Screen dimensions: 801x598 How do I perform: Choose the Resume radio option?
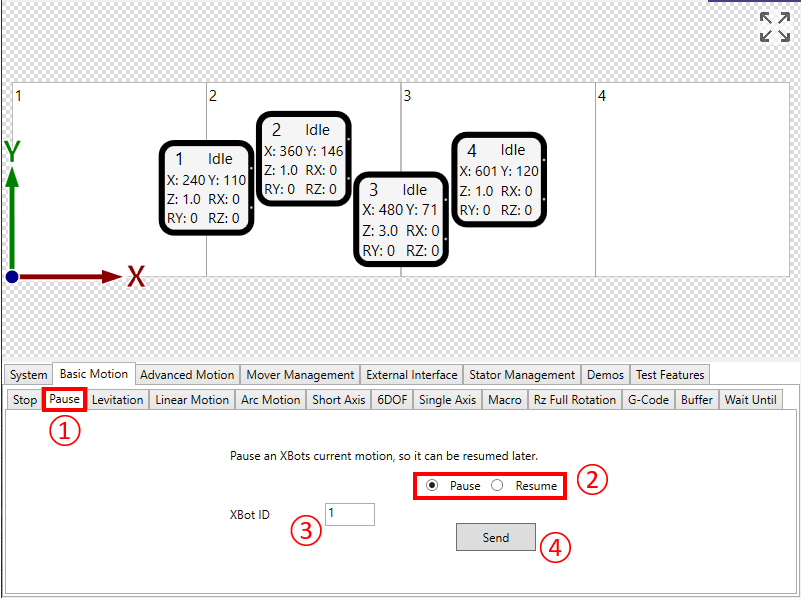(x=497, y=485)
